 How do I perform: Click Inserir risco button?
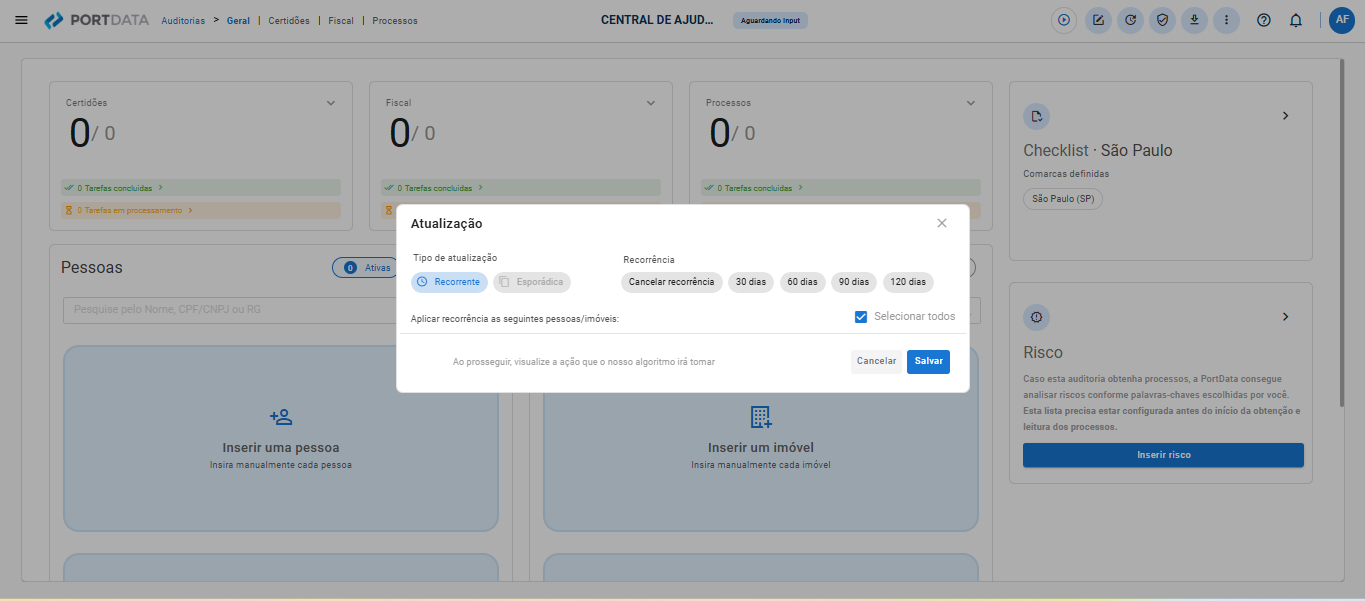[1163, 455]
